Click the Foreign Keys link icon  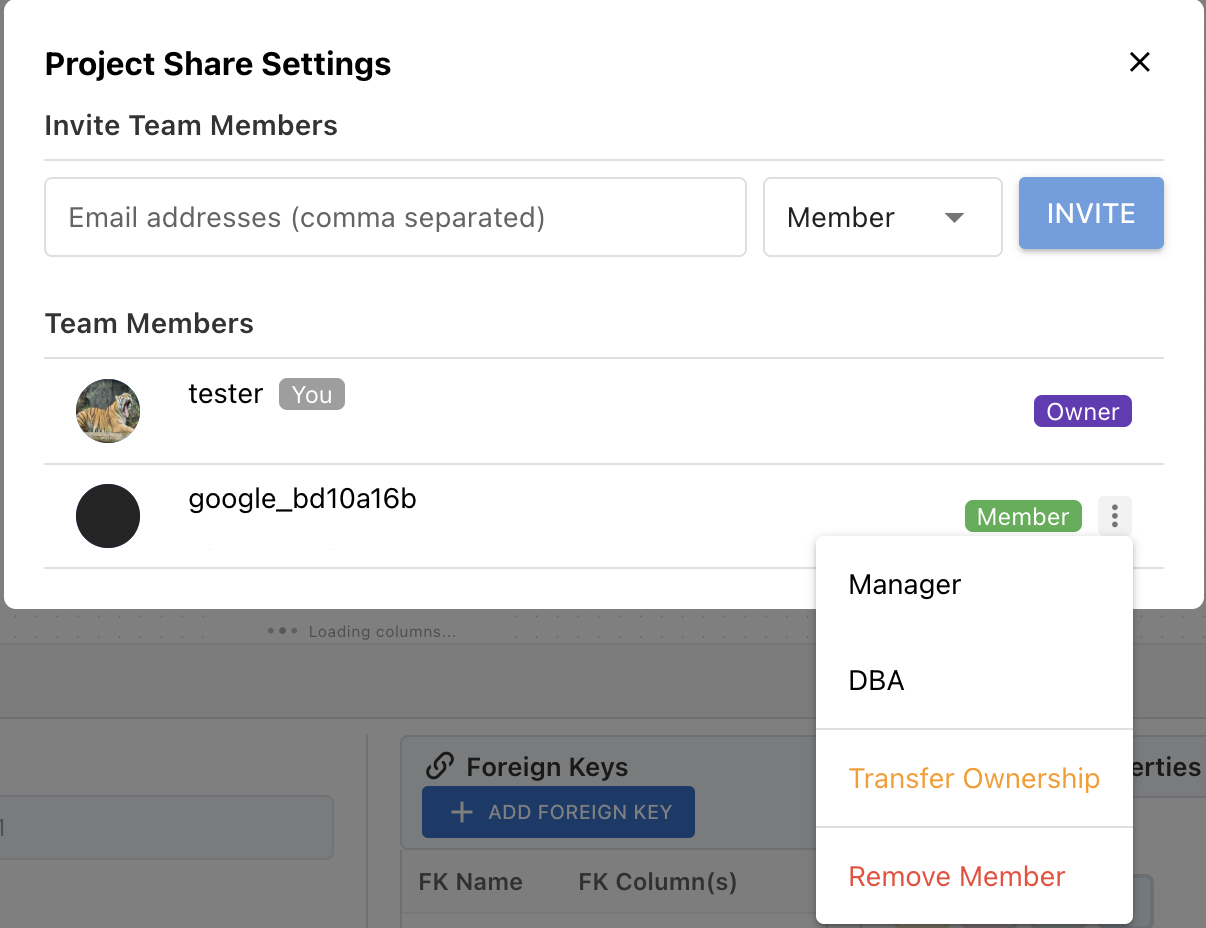tap(439, 767)
